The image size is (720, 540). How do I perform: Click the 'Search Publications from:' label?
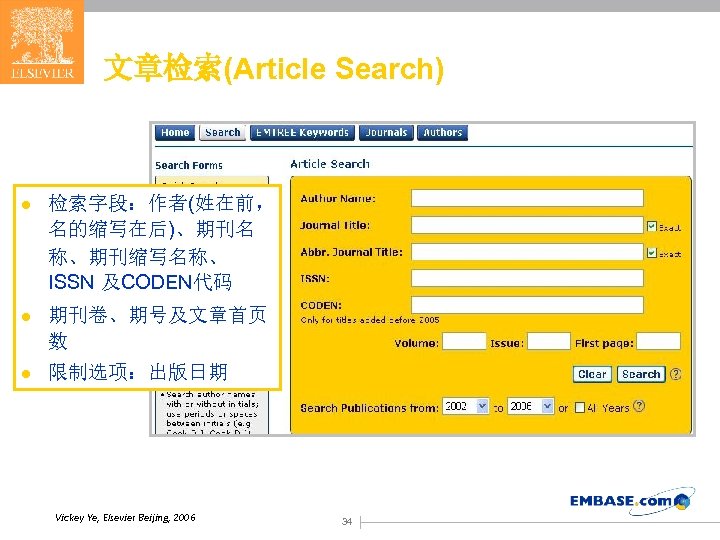[369, 408]
